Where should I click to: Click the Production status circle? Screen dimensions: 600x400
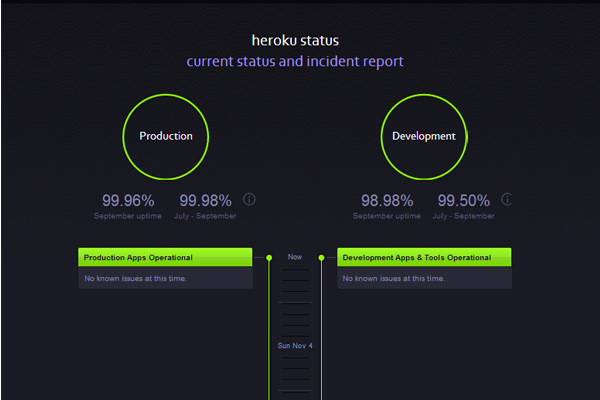[166, 137]
